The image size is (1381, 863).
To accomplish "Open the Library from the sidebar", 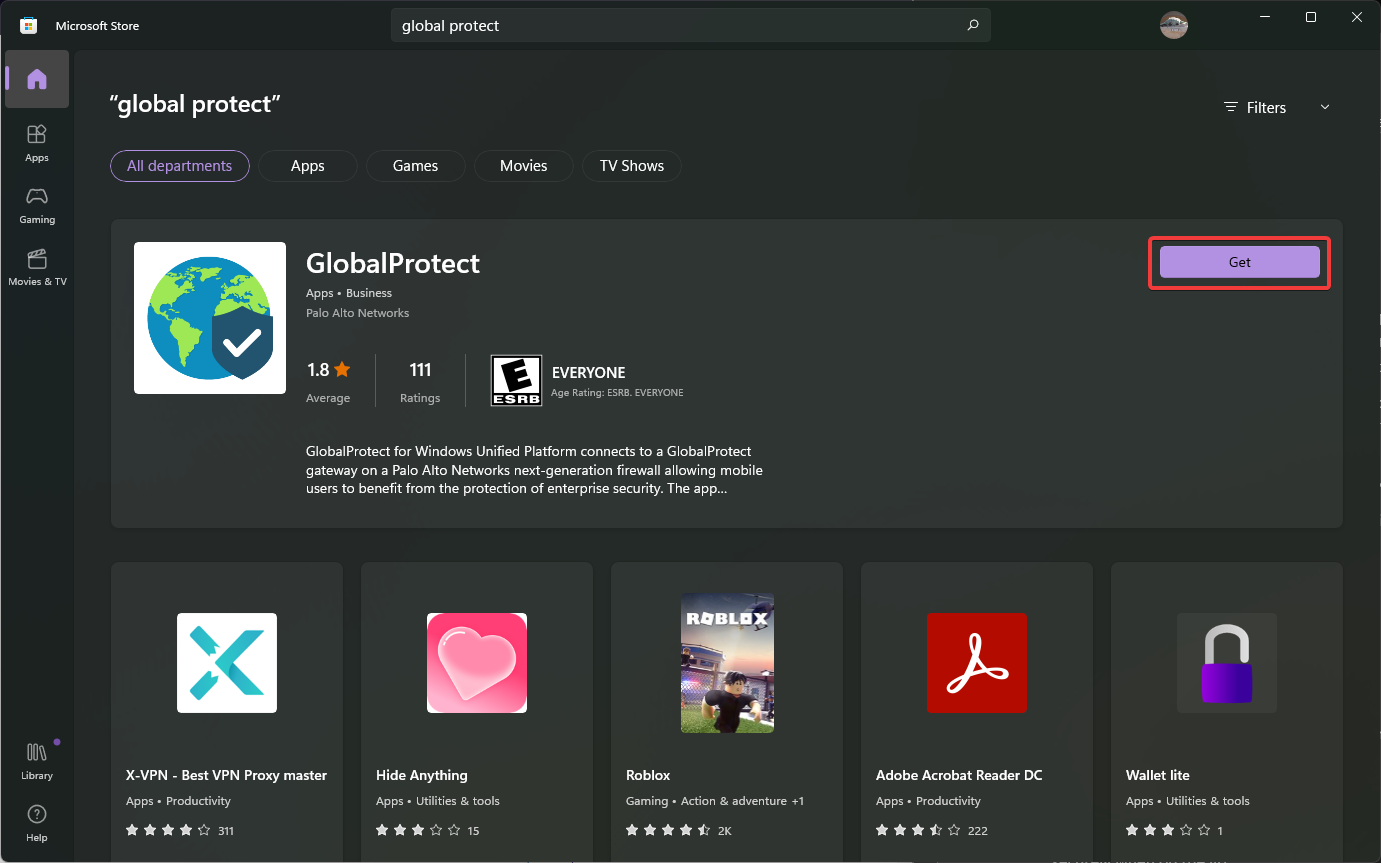I will coord(37,755).
